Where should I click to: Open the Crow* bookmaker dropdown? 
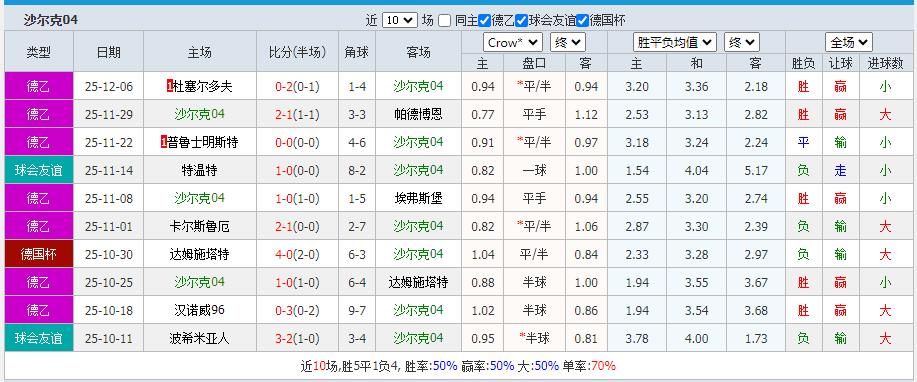(x=512, y=43)
